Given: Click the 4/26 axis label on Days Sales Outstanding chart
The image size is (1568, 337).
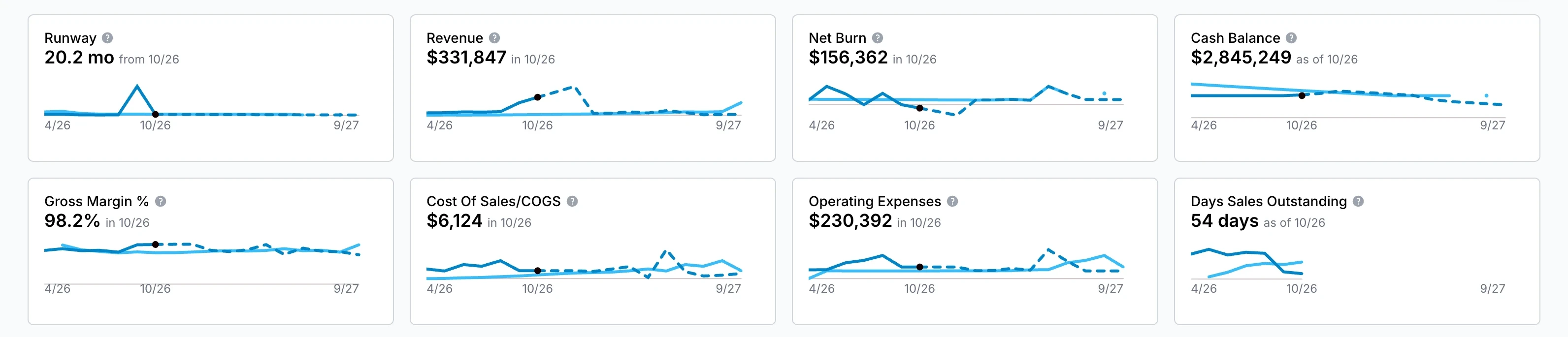Looking at the screenshot, I should point(1204,288).
